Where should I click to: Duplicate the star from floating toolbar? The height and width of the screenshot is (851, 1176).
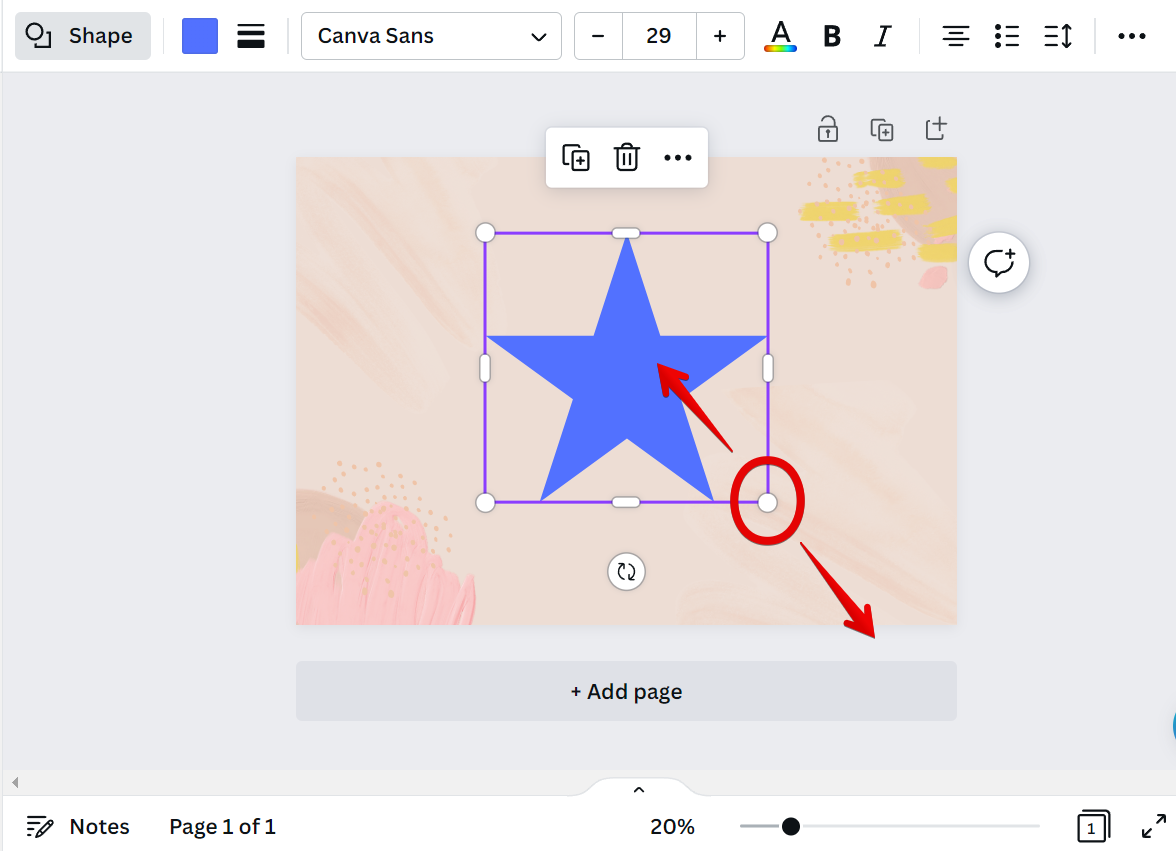576,157
